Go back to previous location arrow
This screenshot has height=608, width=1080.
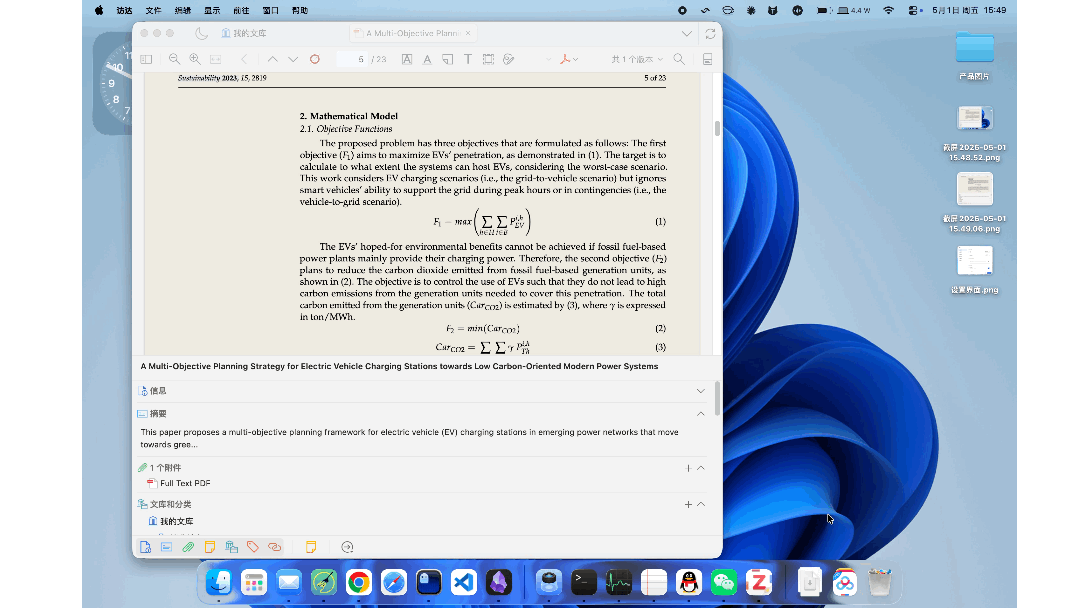(244, 59)
